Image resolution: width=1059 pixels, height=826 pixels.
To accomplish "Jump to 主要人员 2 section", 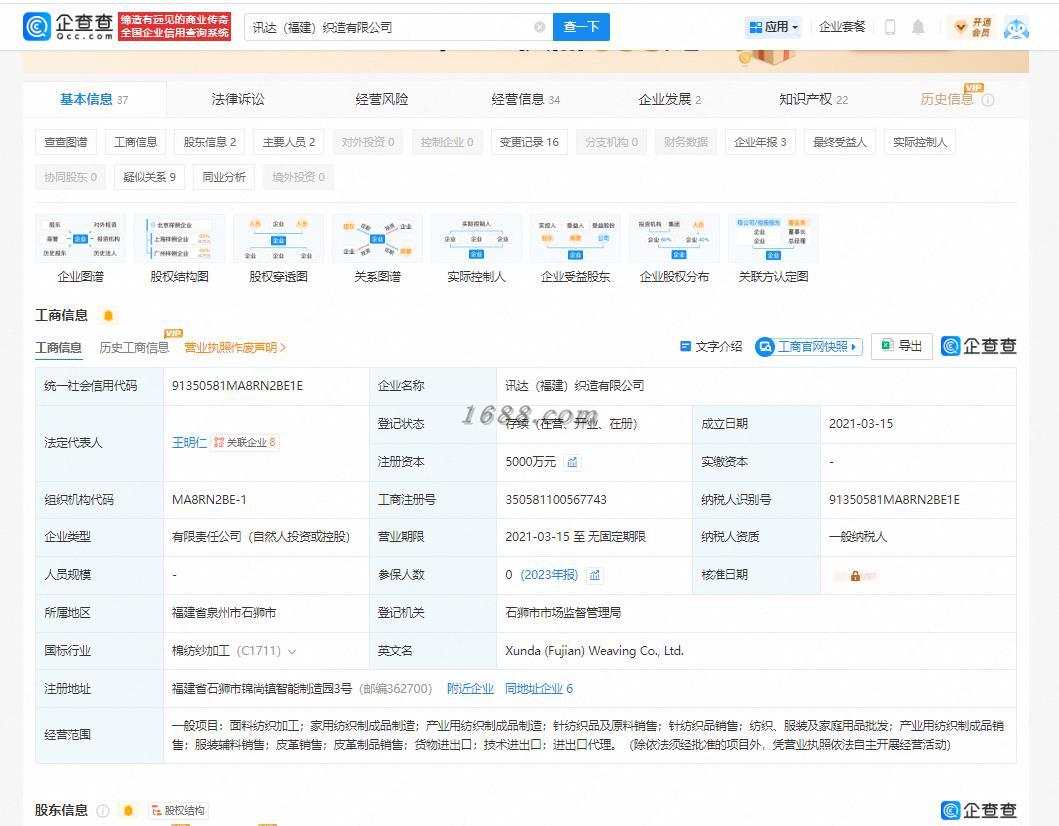I will click(x=288, y=142).
